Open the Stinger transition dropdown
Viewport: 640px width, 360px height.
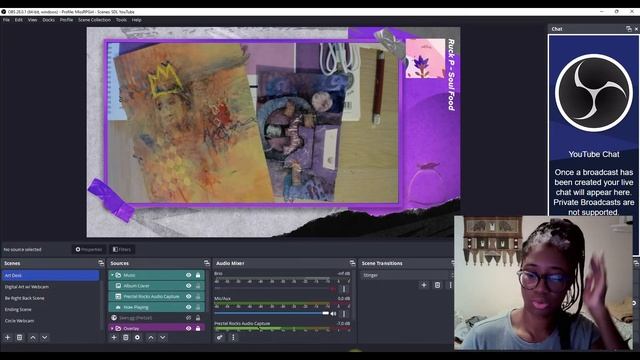click(407, 275)
